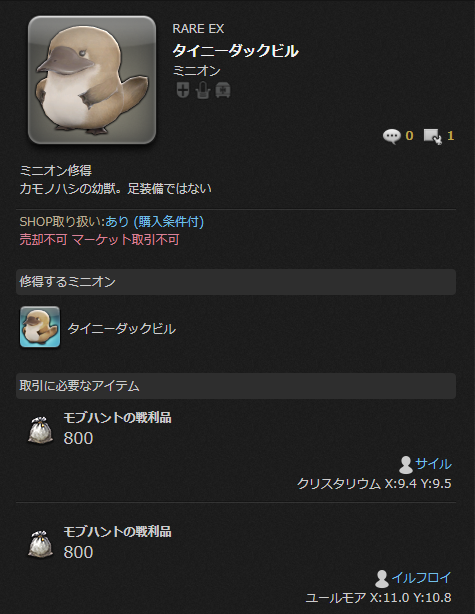The height and width of the screenshot is (614, 475).
Task: Click SHOP取り扱い あり (購入条件付) link
Action: tap(154, 222)
